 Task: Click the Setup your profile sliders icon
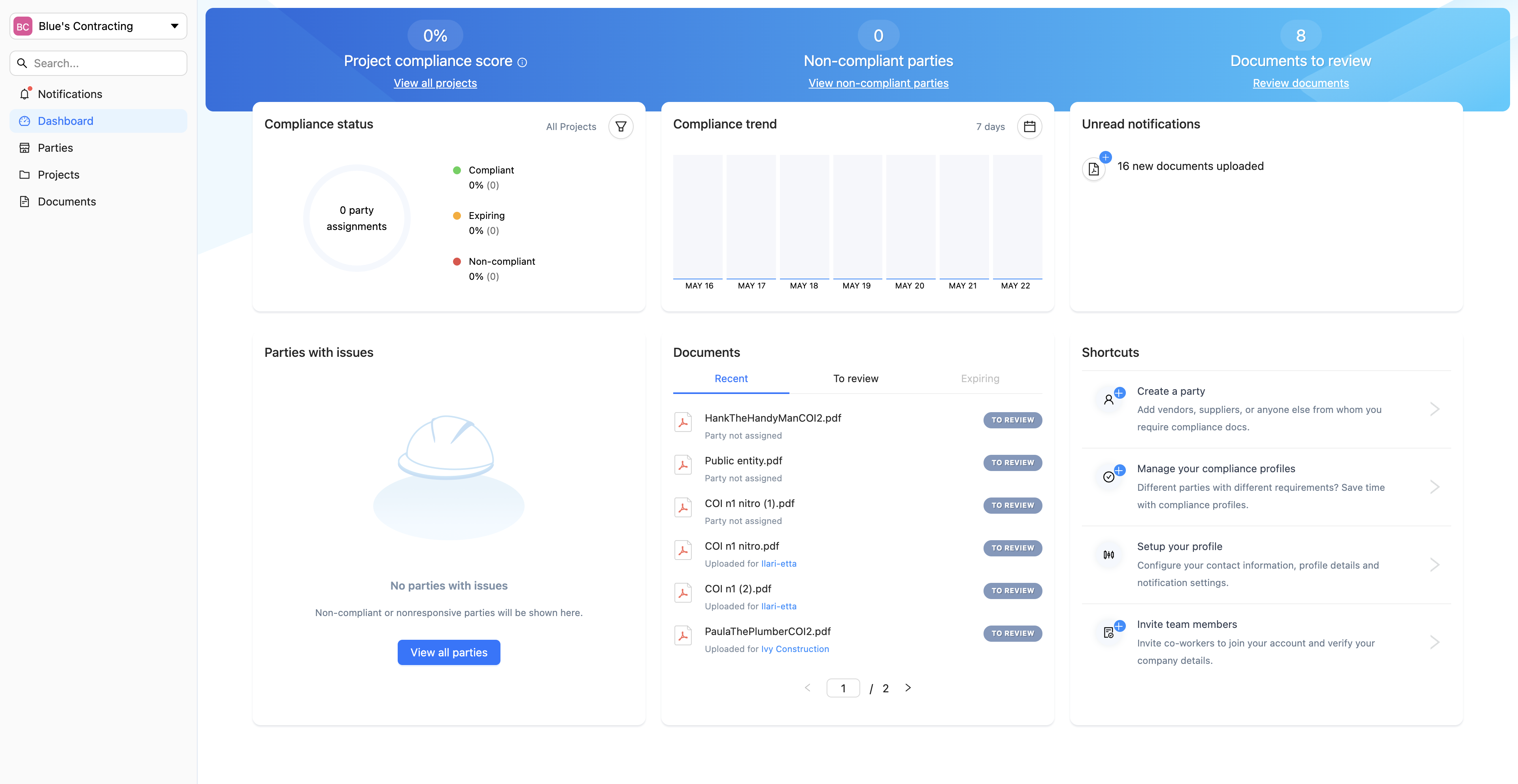1108,554
